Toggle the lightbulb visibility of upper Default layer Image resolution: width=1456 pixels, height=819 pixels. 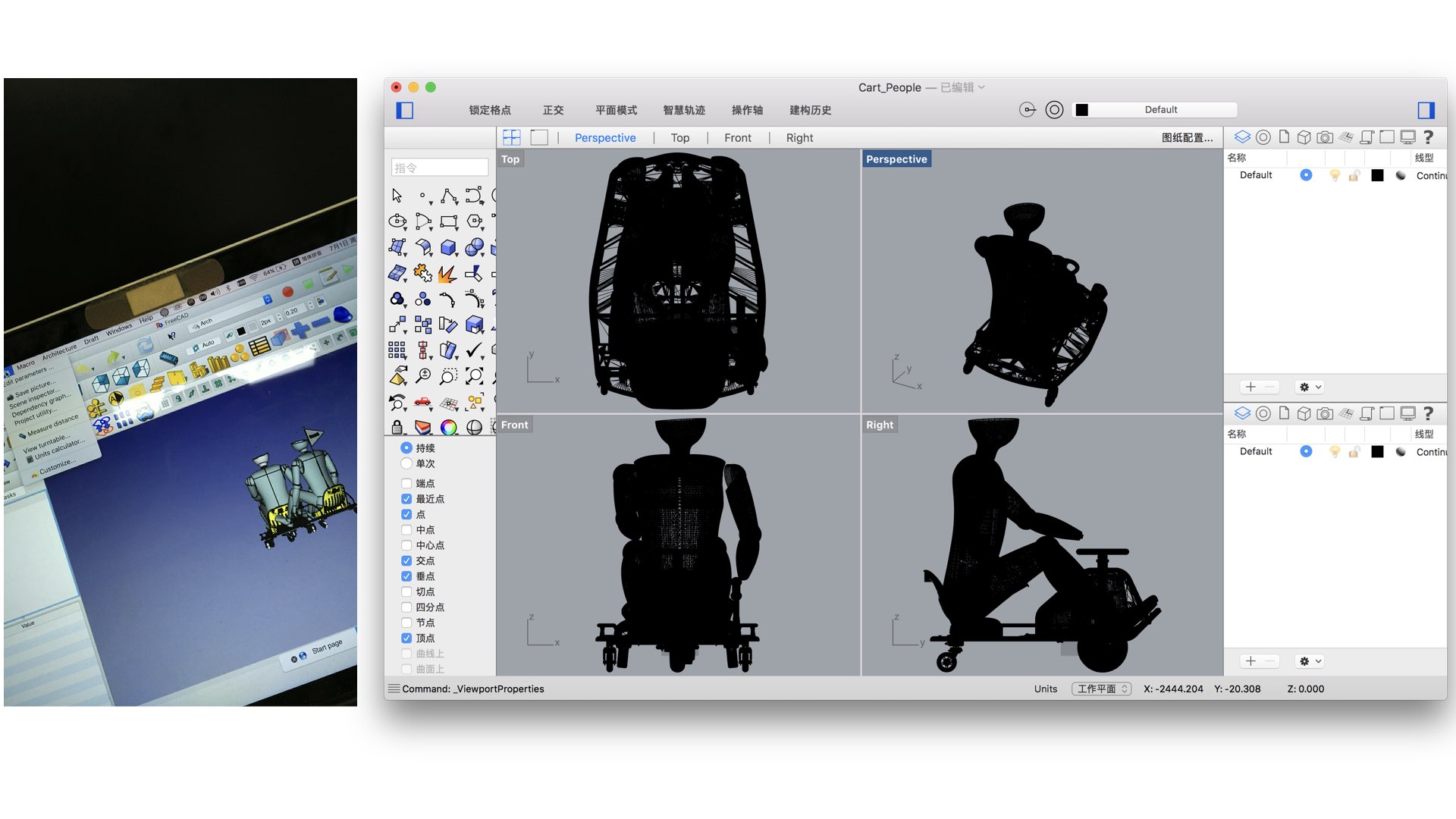1335,175
